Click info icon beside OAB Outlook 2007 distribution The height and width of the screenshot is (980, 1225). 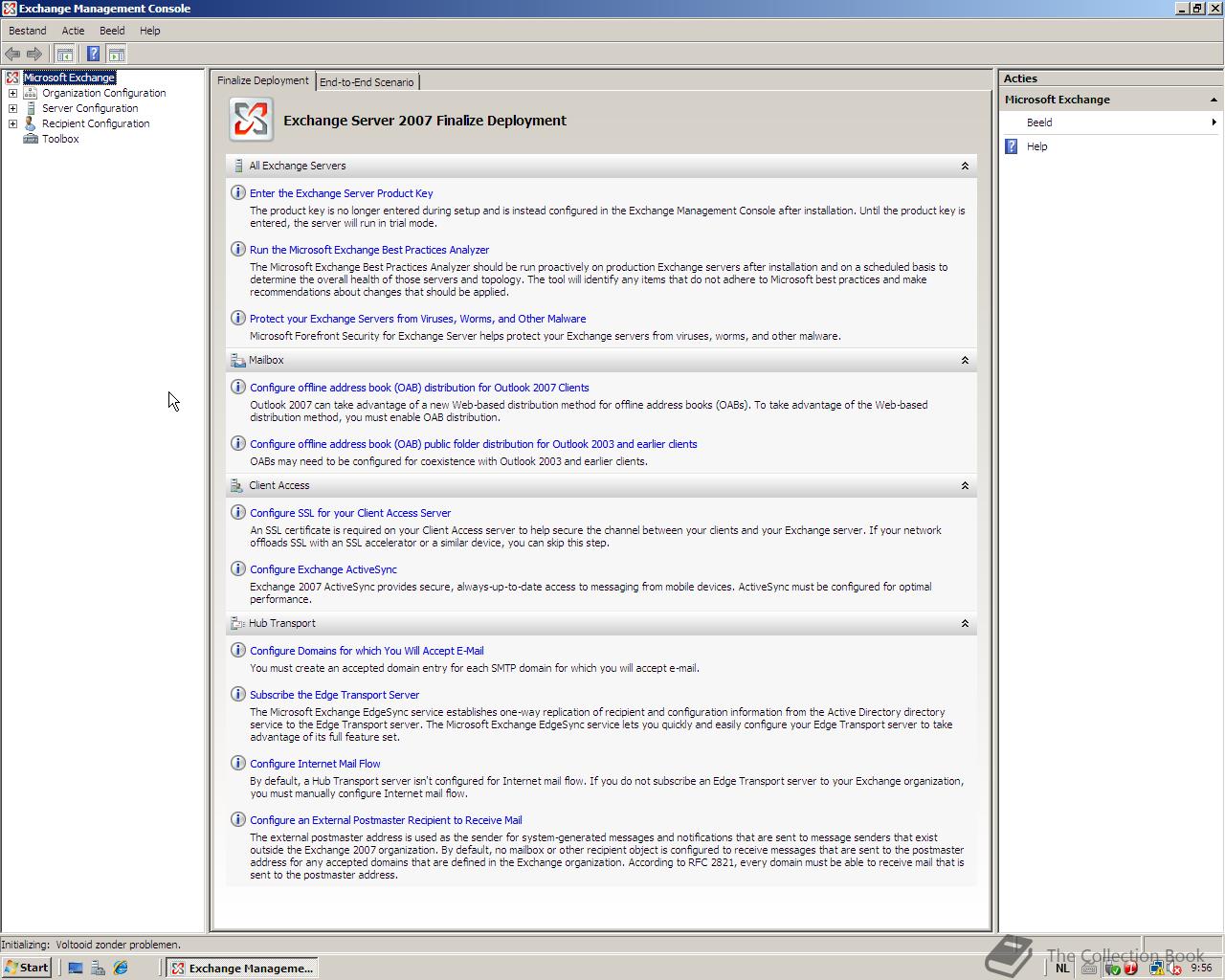pos(238,387)
